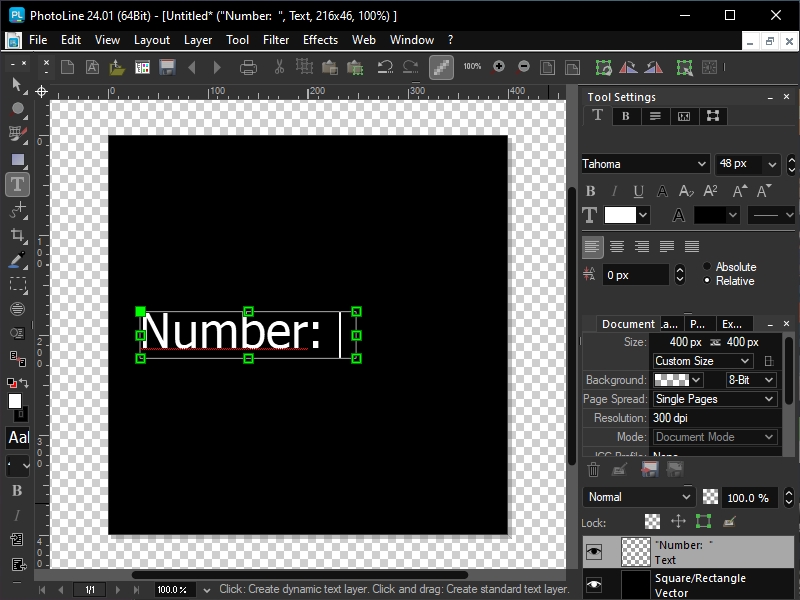Choose the Layer arrow tool

[17, 85]
